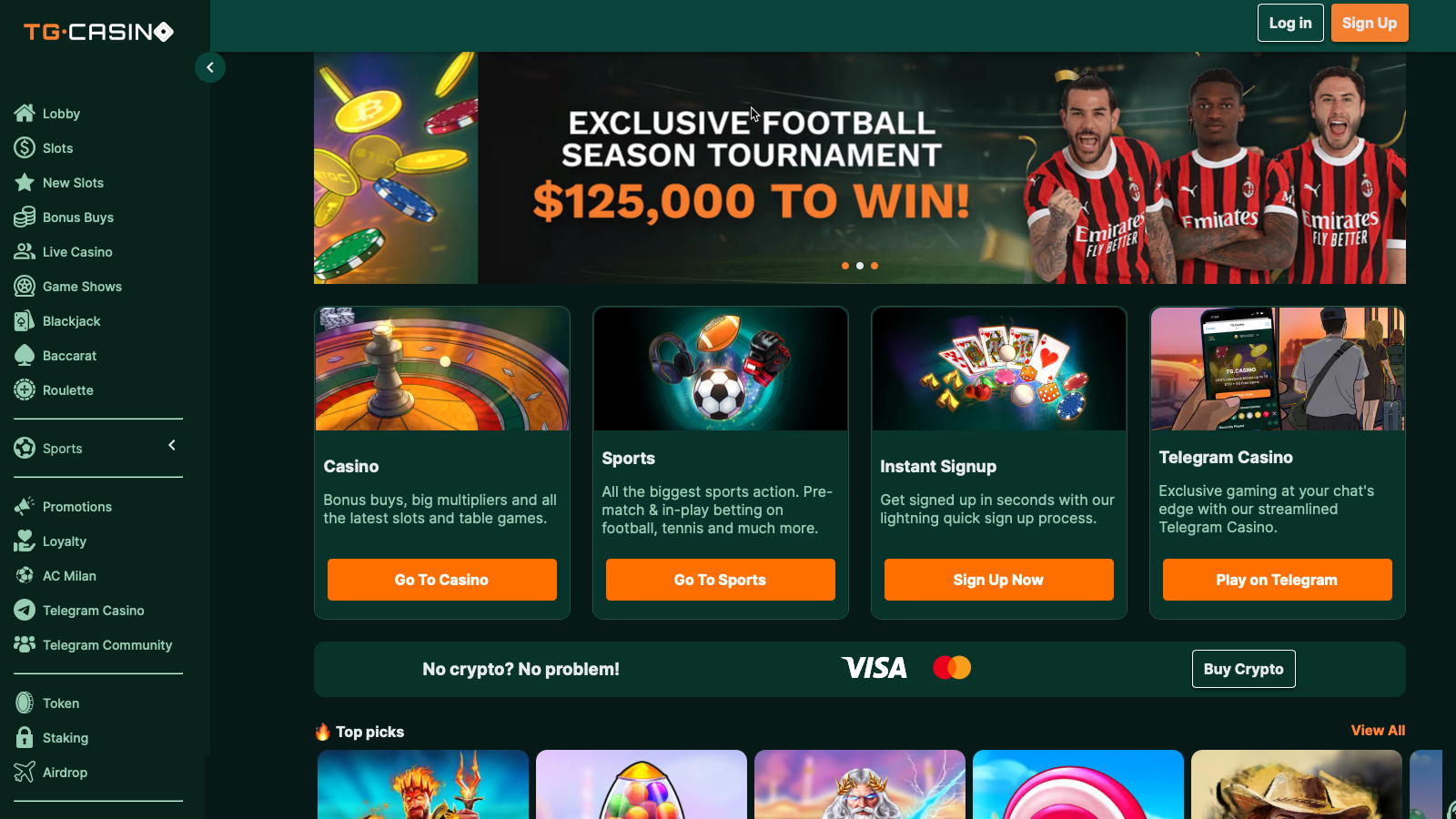Collapse the sidebar with the arrow button
1456x819 pixels.
[210, 67]
